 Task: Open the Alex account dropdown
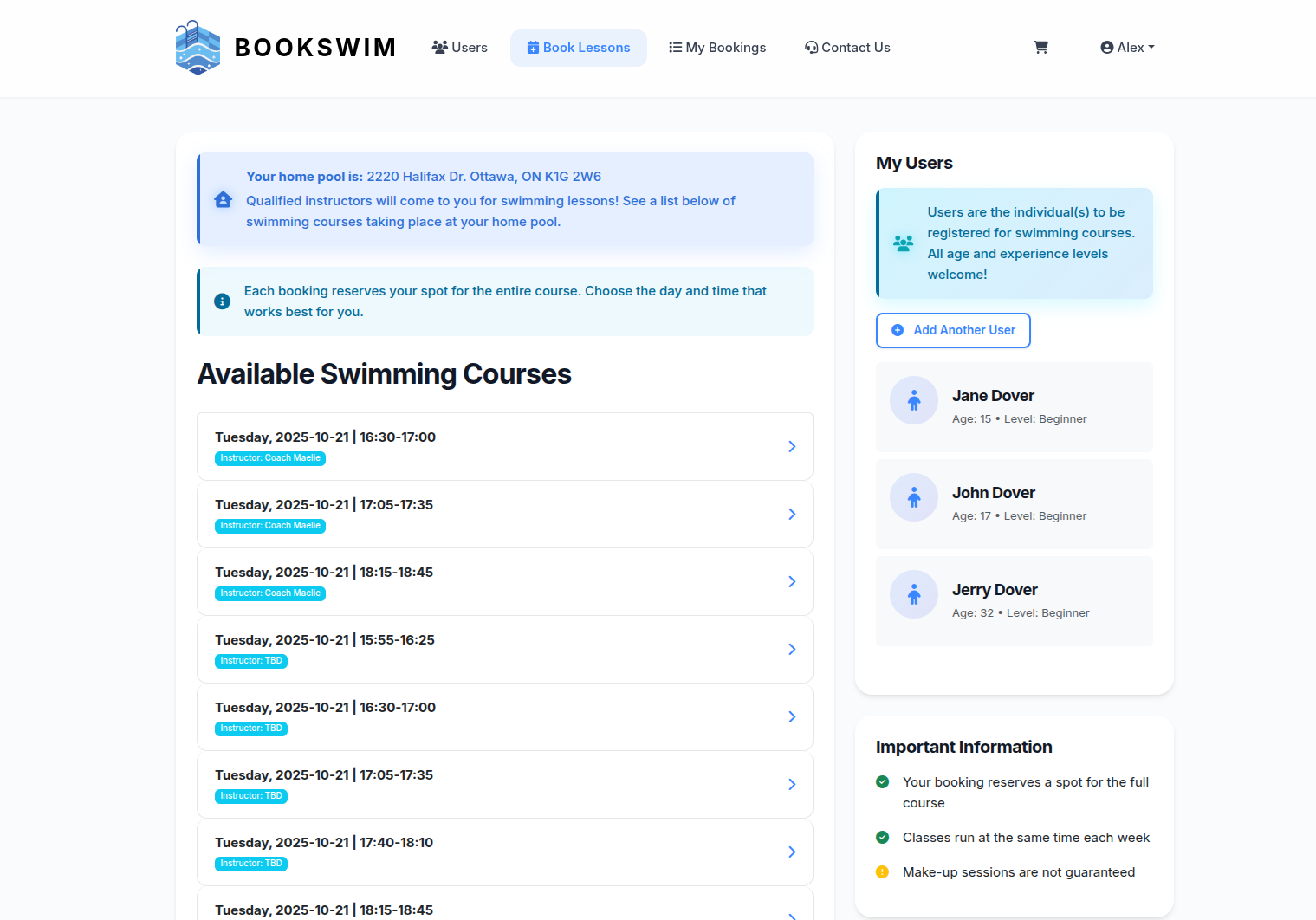click(1127, 48)
